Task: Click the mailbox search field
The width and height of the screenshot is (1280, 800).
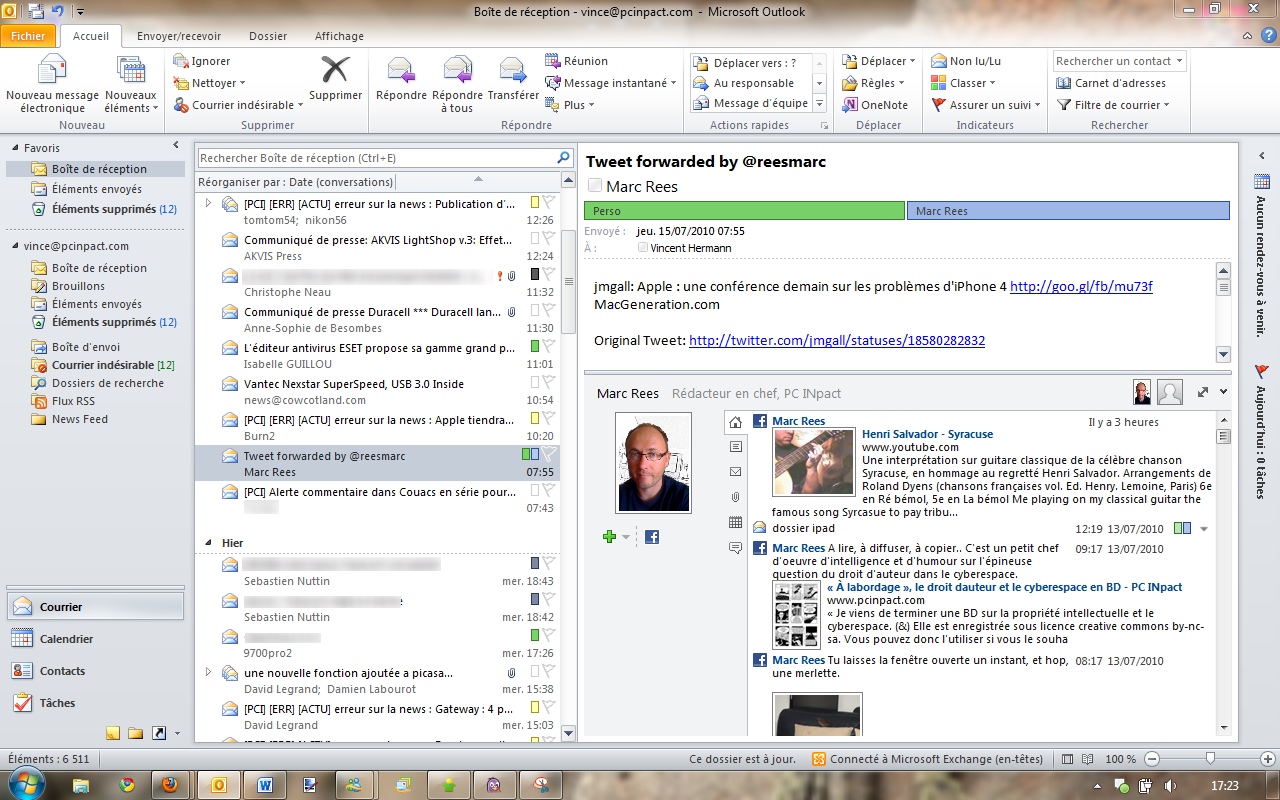Action: [x=385, y=158]
